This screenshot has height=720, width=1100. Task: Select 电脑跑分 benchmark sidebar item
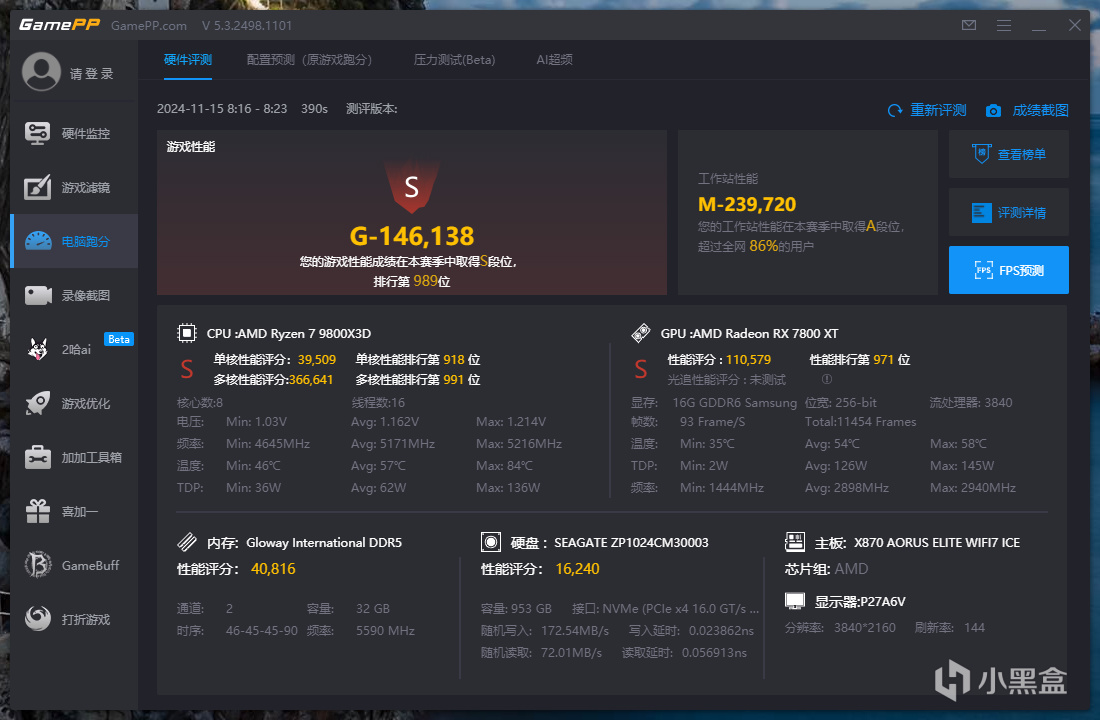pyautogui.click(x=74, y=241)
